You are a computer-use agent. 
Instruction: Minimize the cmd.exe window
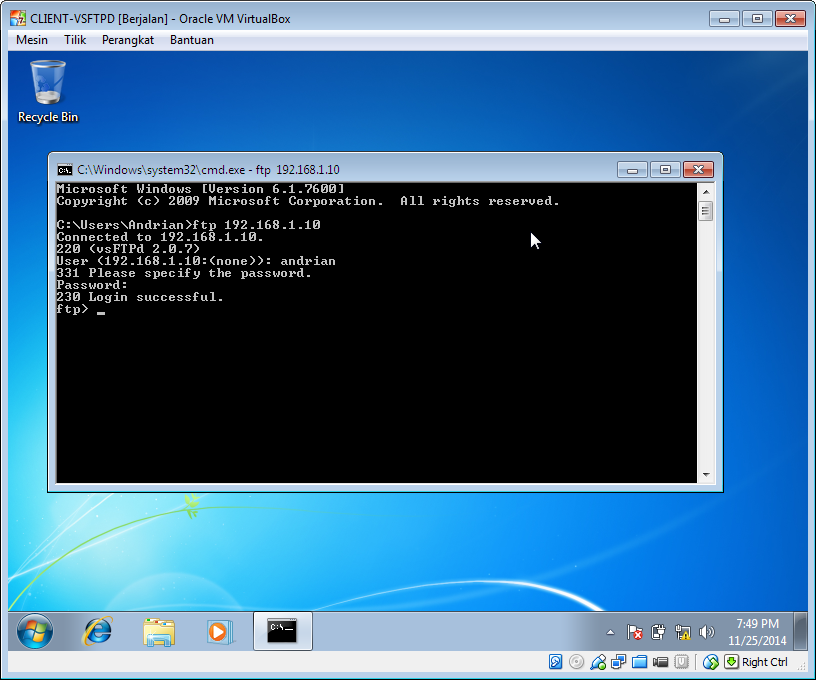[632, 170]
